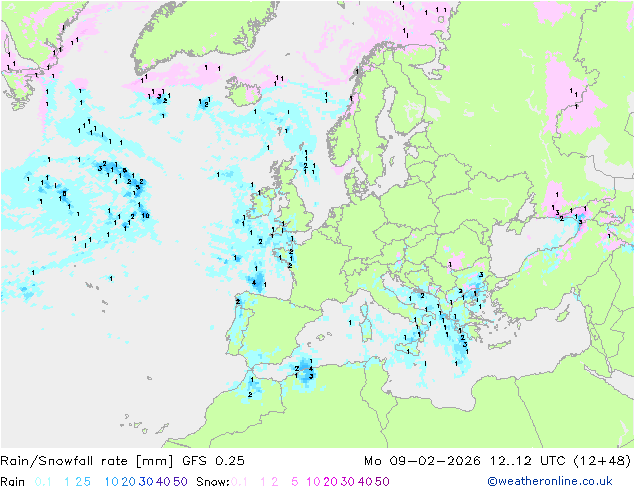Click the '(12+48)' forecast offset text
Screen dimensions: 634x490
tap(602, 461)
